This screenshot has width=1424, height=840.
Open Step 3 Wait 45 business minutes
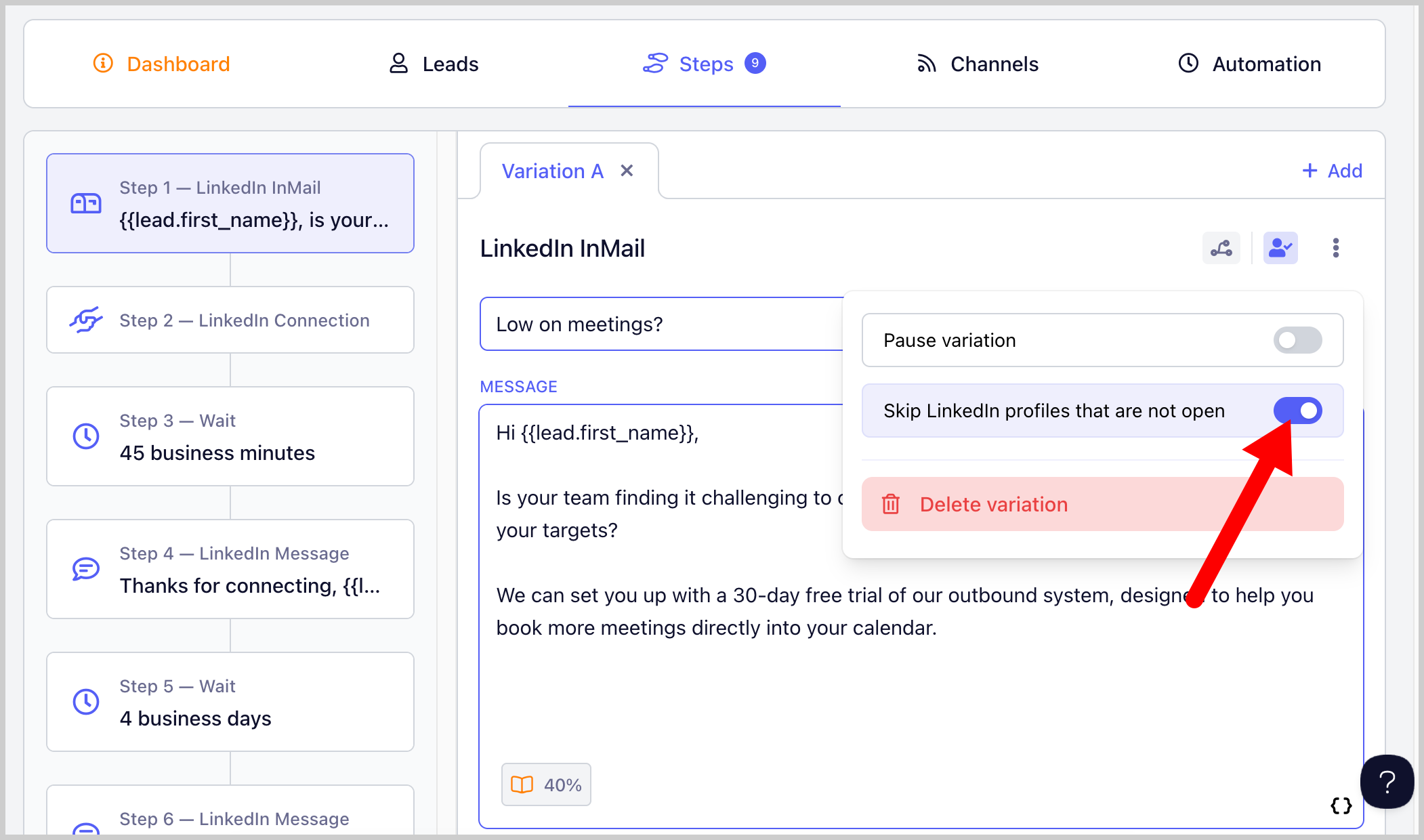click(230, 436)
